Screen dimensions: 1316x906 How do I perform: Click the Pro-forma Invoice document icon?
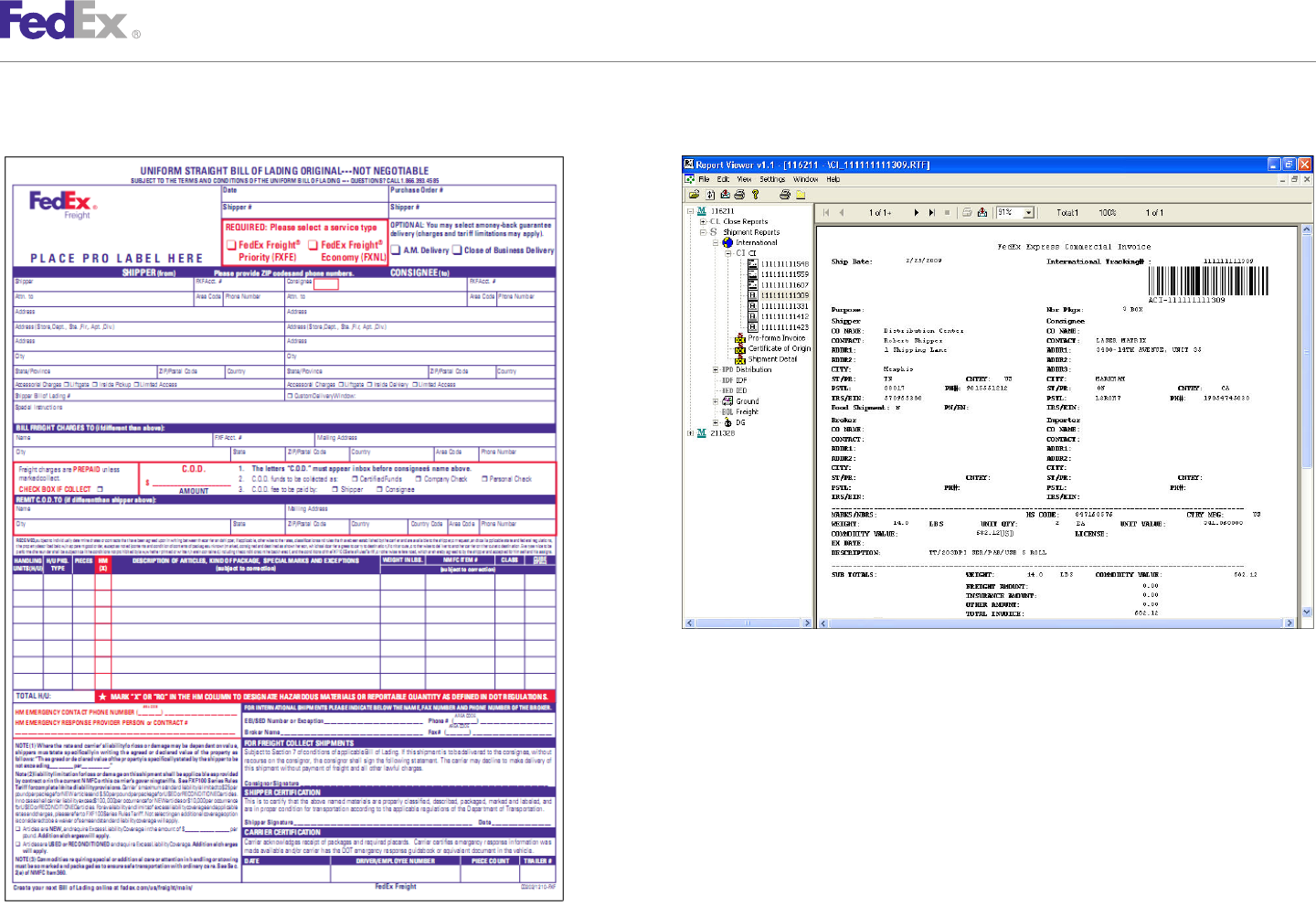740,338
